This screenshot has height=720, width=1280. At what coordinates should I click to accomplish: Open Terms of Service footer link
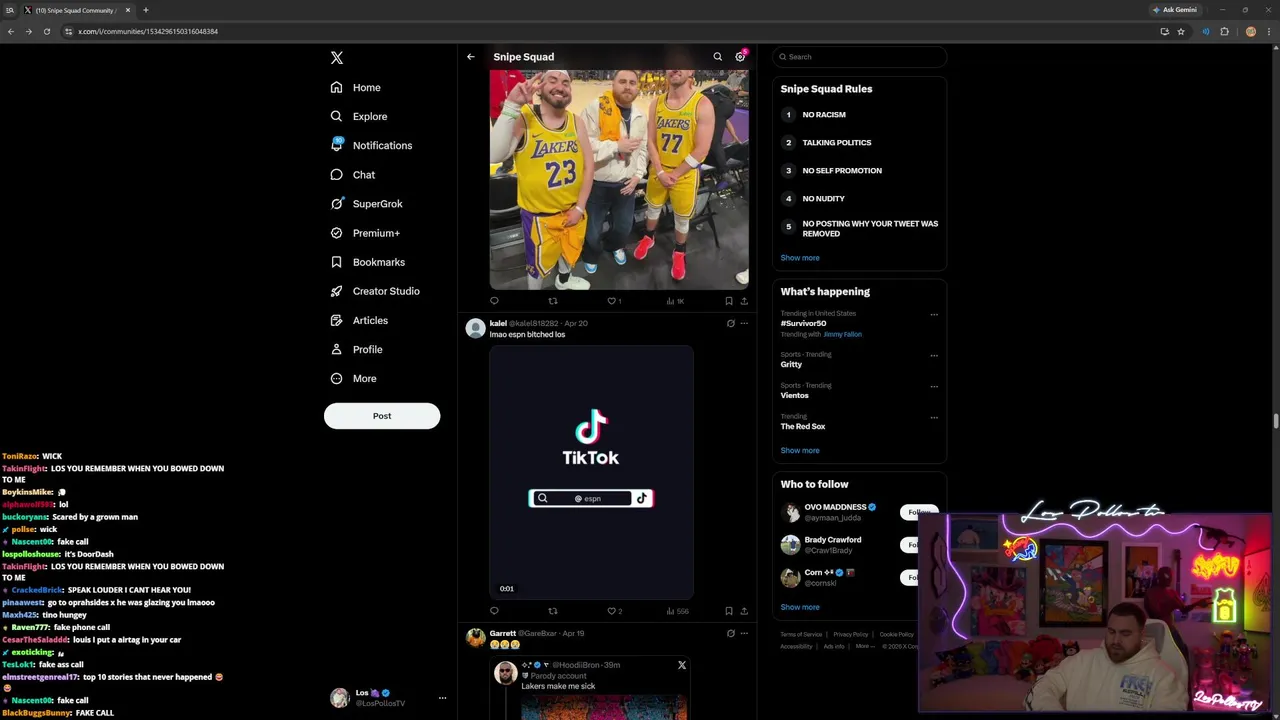pos(801,635)
